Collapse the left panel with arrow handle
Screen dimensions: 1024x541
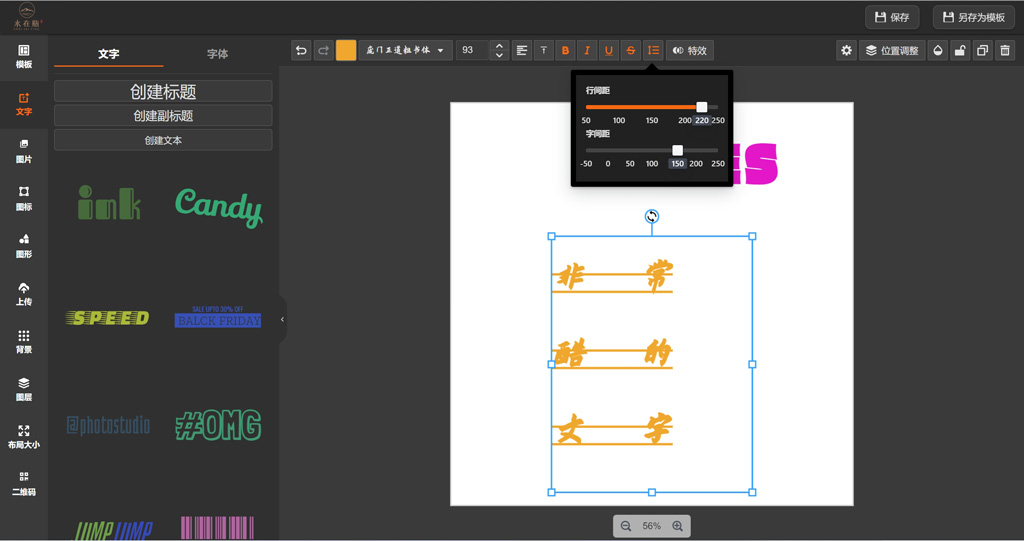tap(282, 320)
